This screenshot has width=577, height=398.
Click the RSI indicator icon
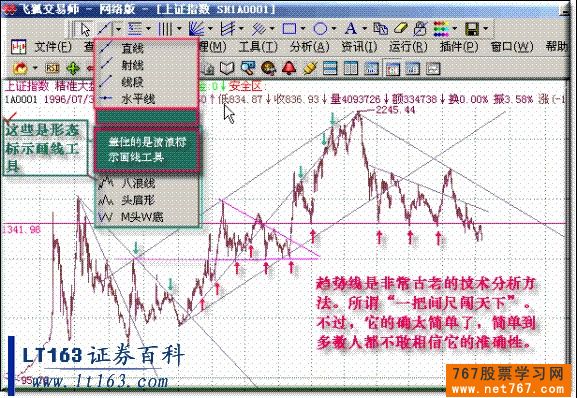[52, 68]
